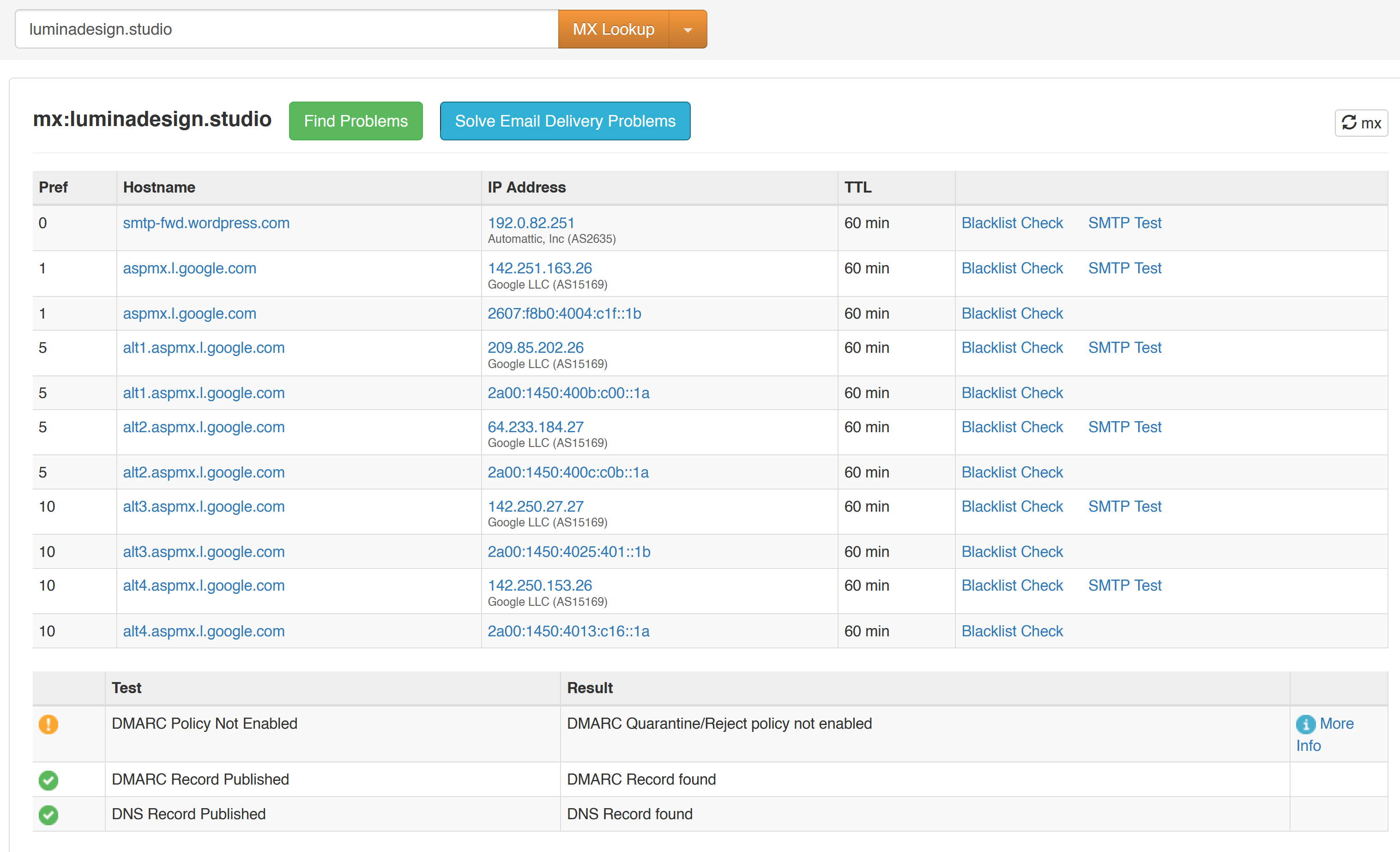Click green check icon for DMARC Record Published
1400x852 pixels.
pyautogui.click(x=48, y=780)
